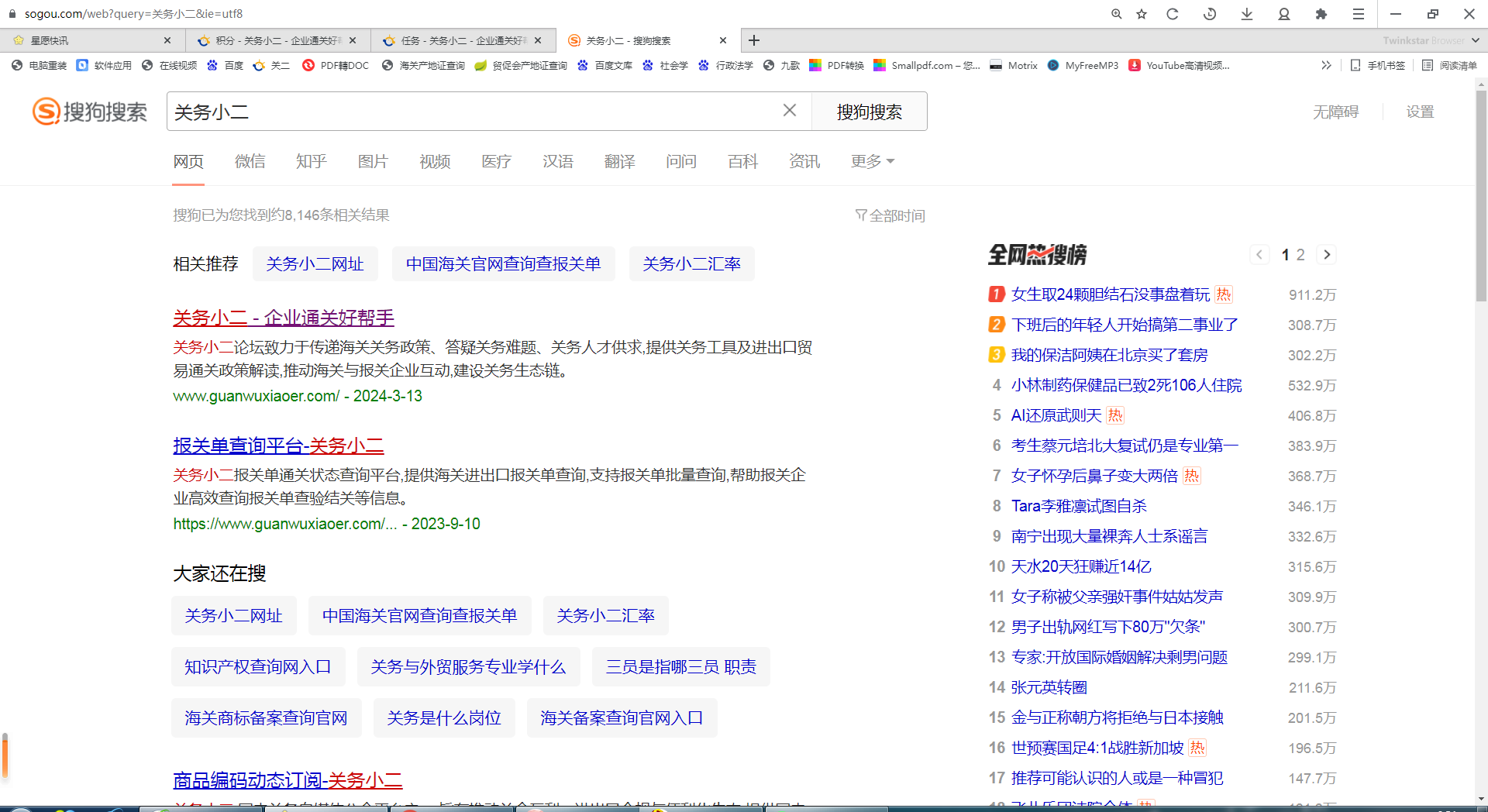Screen dimensions: 1488x812
Task: Select the 微信 search category
Action: (250, 161)
